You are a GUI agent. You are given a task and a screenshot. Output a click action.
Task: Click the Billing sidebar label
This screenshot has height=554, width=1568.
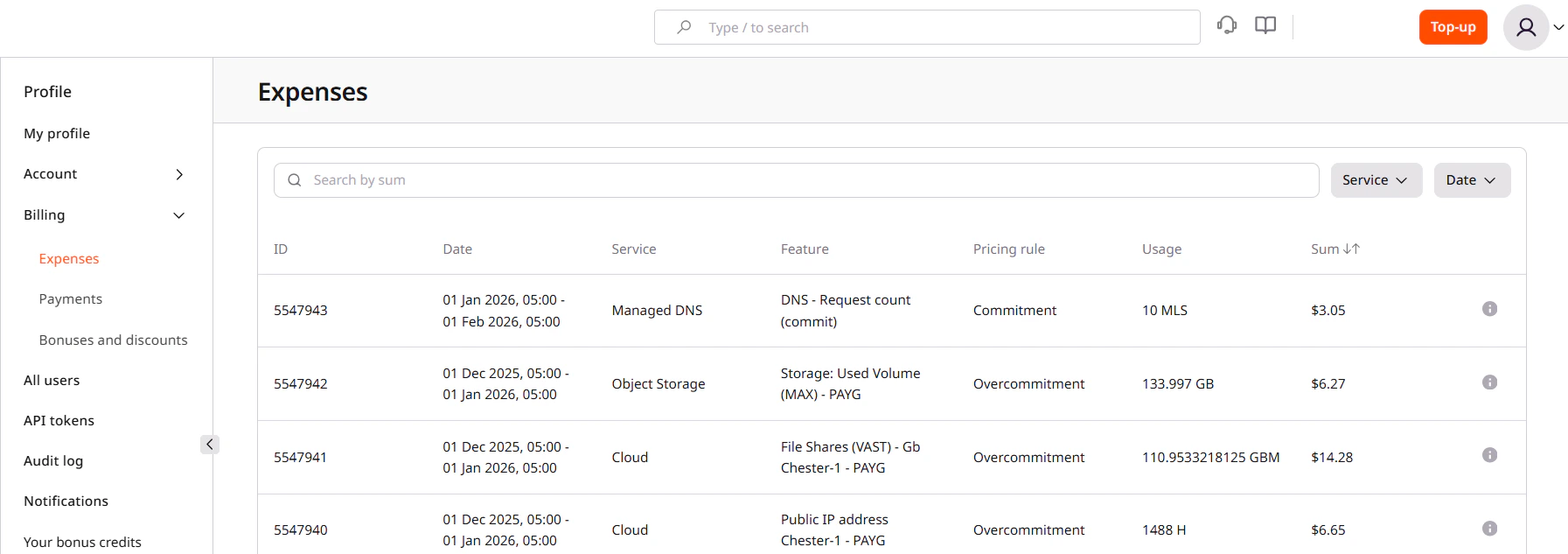point(44,214)
